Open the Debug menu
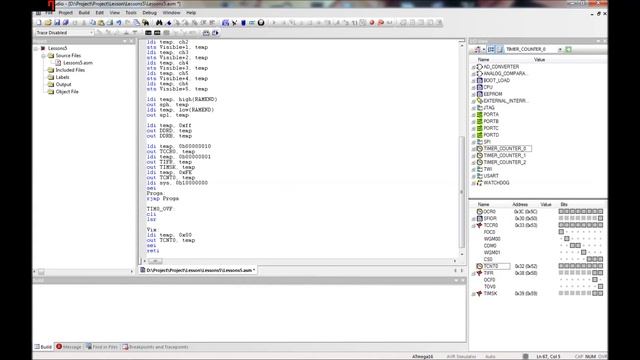The height and width of the screenshot is (360, 640). coord(149,13)
